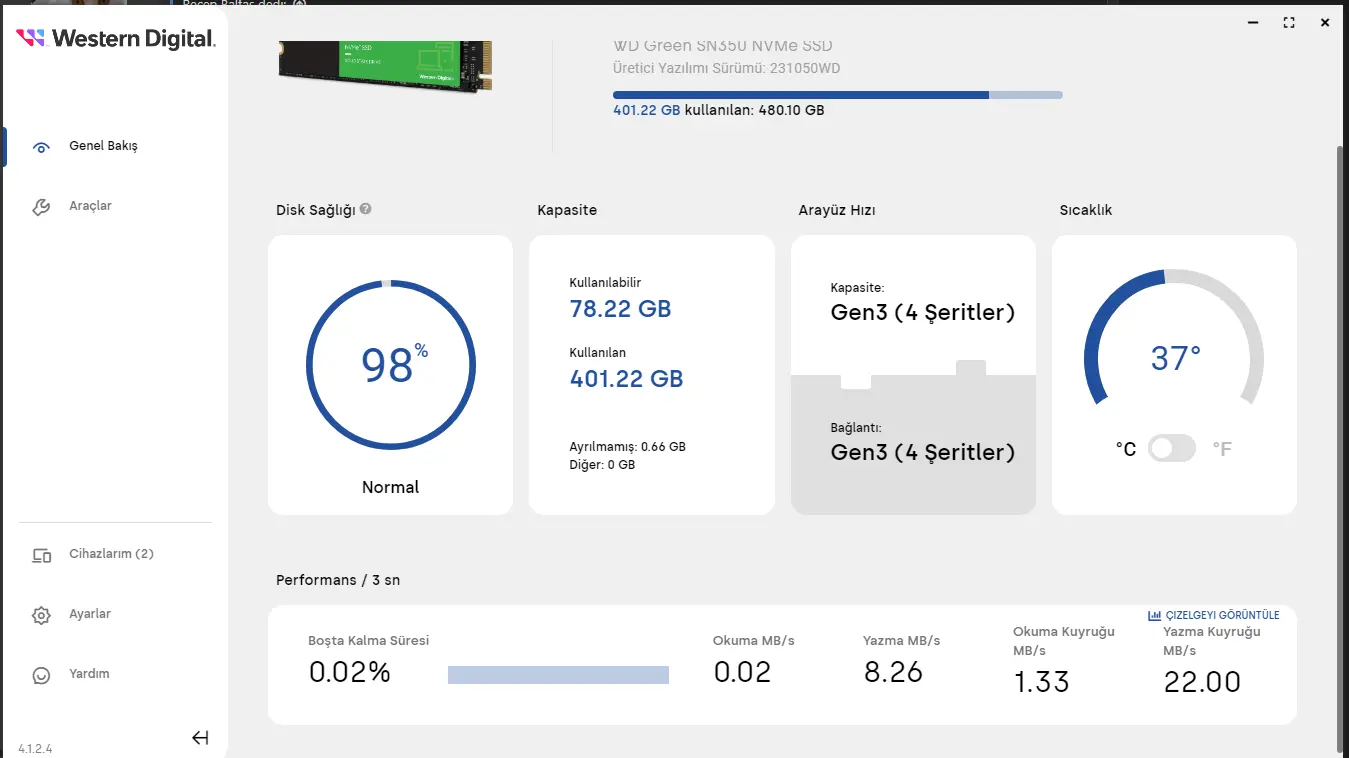This screenshot has height=758, width=1349.
Task: Click the Disk Sağlığı help icon
Action: 366,209
